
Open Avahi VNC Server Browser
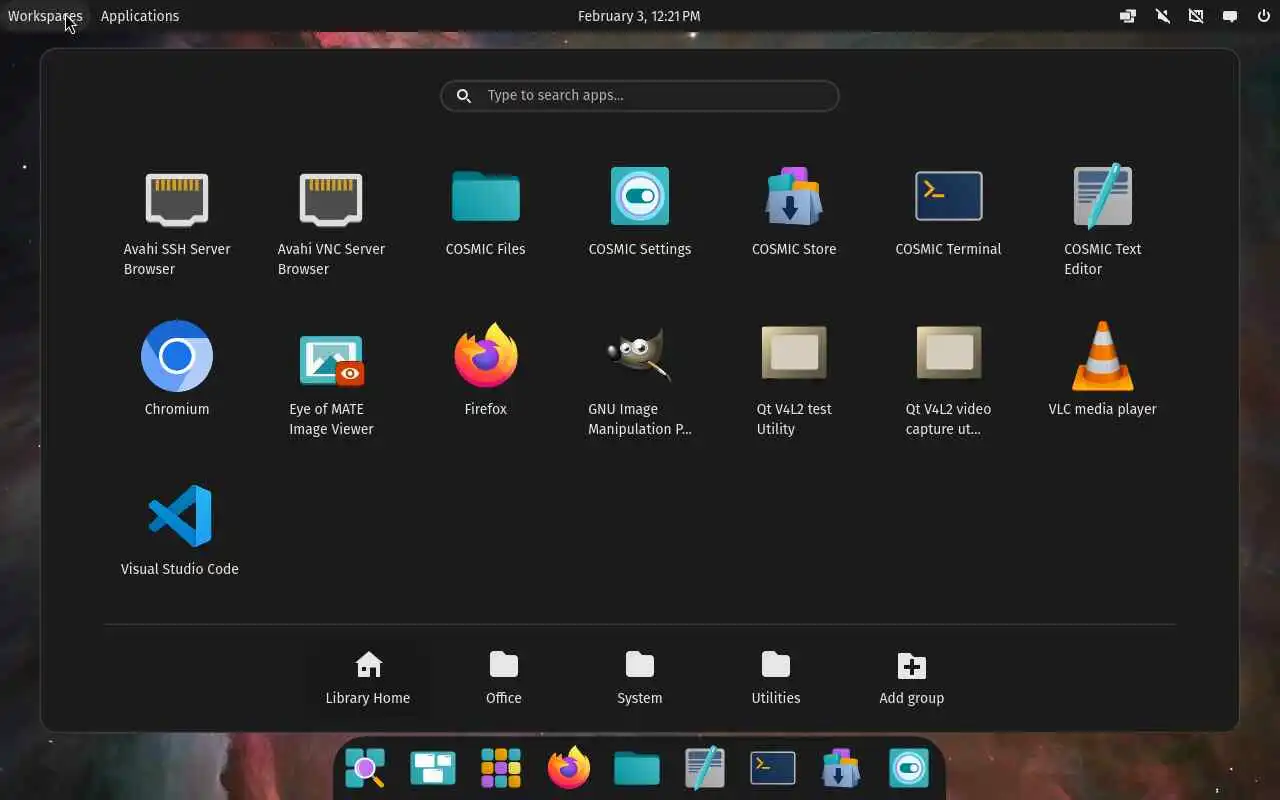click(331, 222)
